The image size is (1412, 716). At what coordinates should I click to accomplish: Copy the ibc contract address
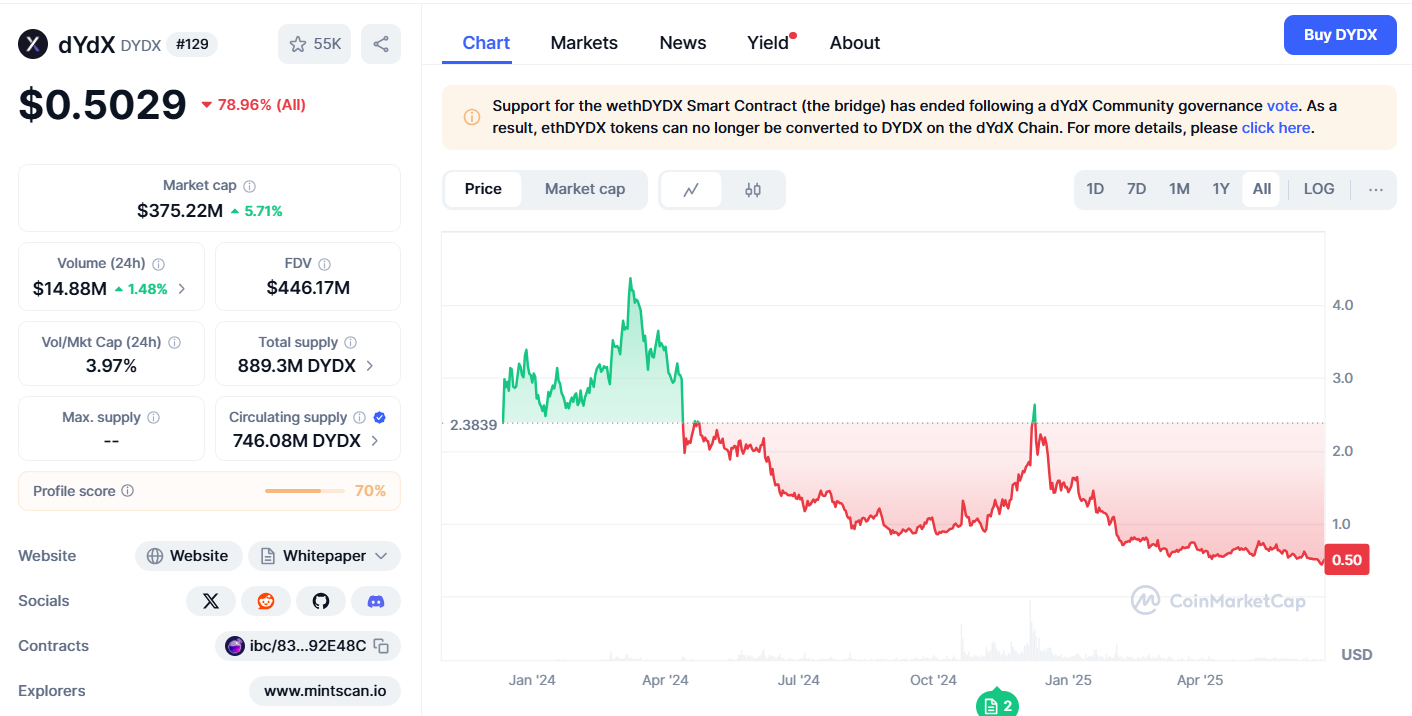coord(381,646)
